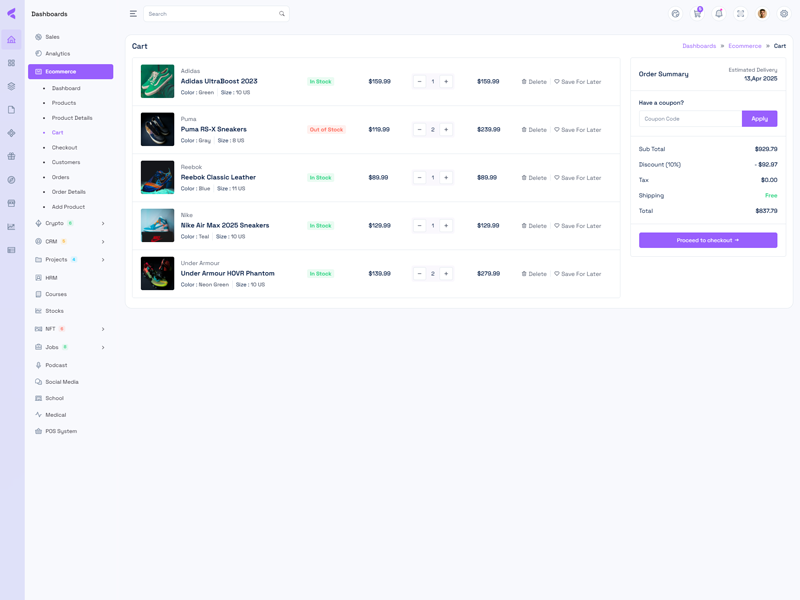Click the Coupon Code input field
Image resolution: width=800 pixels, height=600 pixels.
tap(690, 118)
